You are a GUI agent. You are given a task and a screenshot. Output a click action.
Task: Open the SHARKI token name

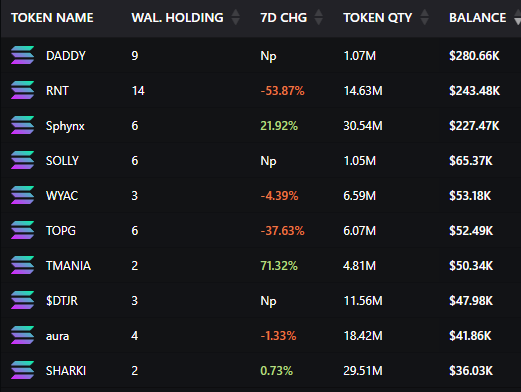coord(66,371)
